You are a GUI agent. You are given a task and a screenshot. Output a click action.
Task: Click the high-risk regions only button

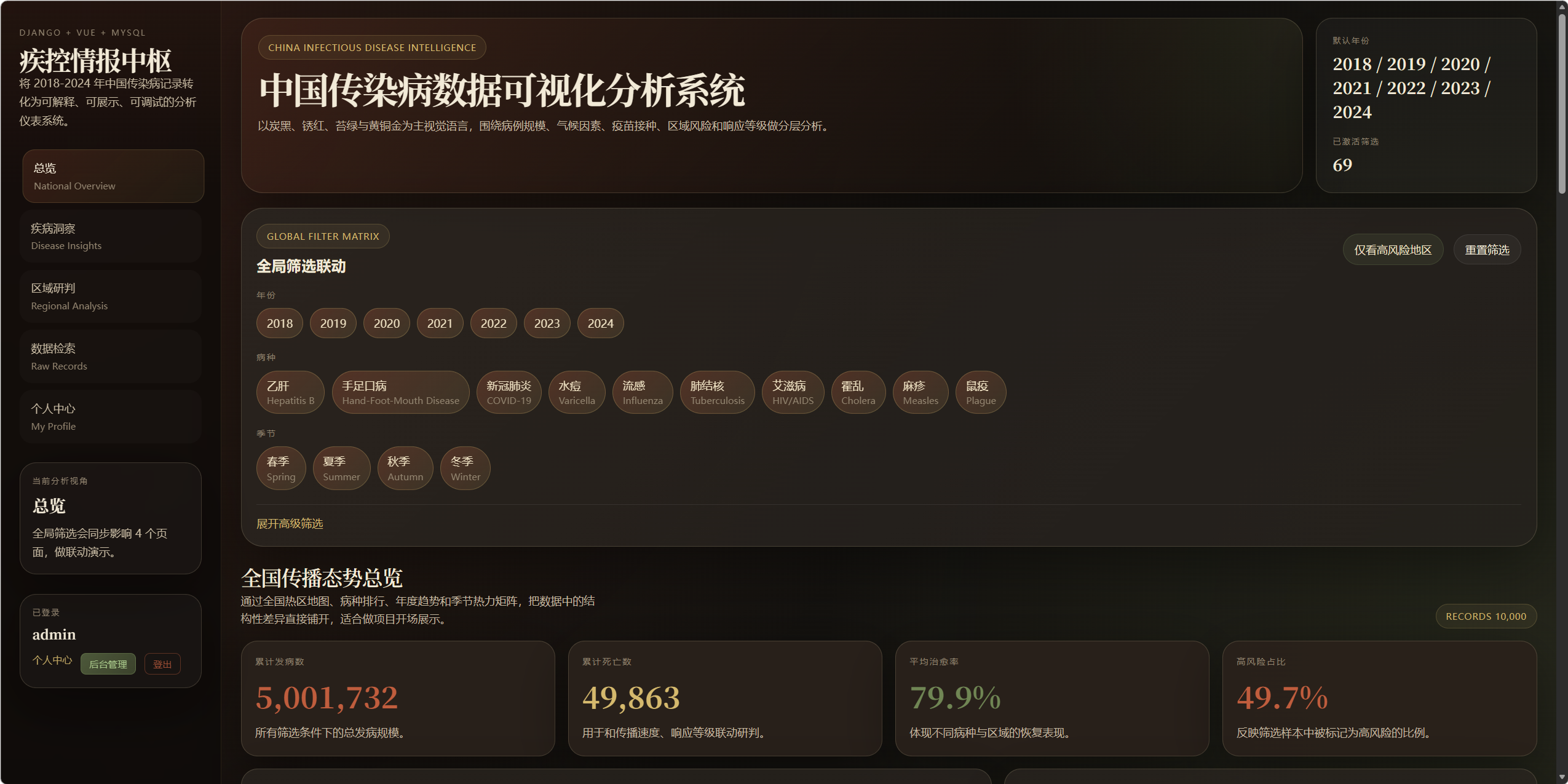(x=1392, y=250)
